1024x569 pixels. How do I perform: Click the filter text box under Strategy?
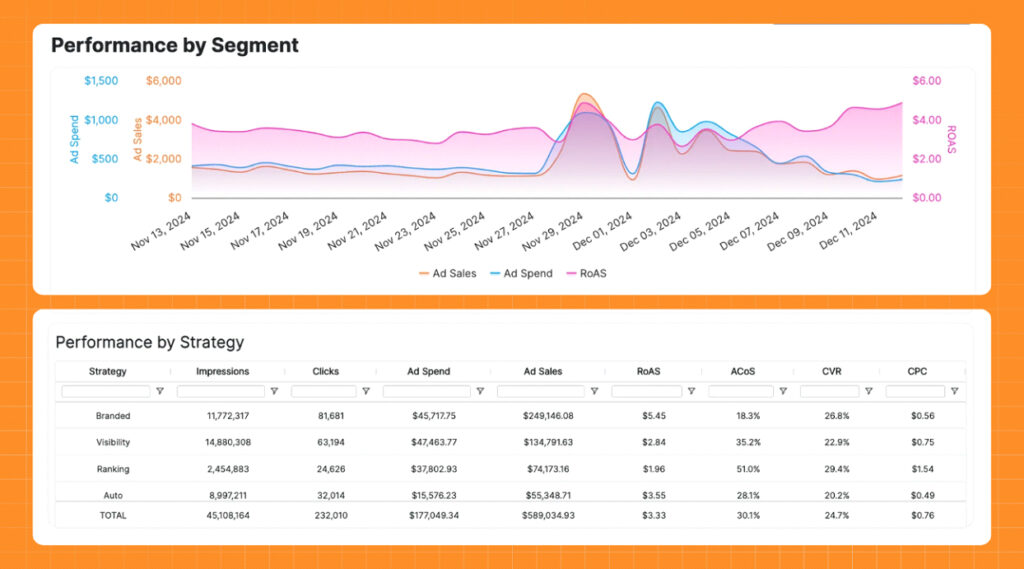(106, 392)
